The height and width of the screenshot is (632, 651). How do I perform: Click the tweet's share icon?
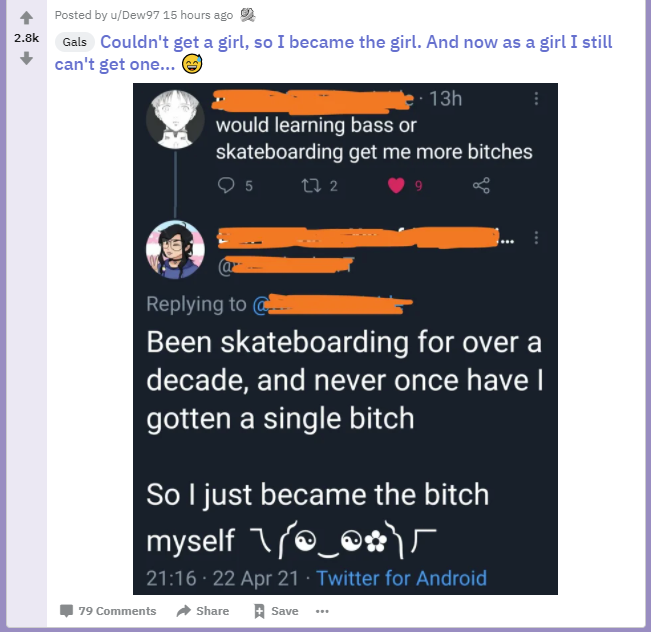click(x=481, y=186)
